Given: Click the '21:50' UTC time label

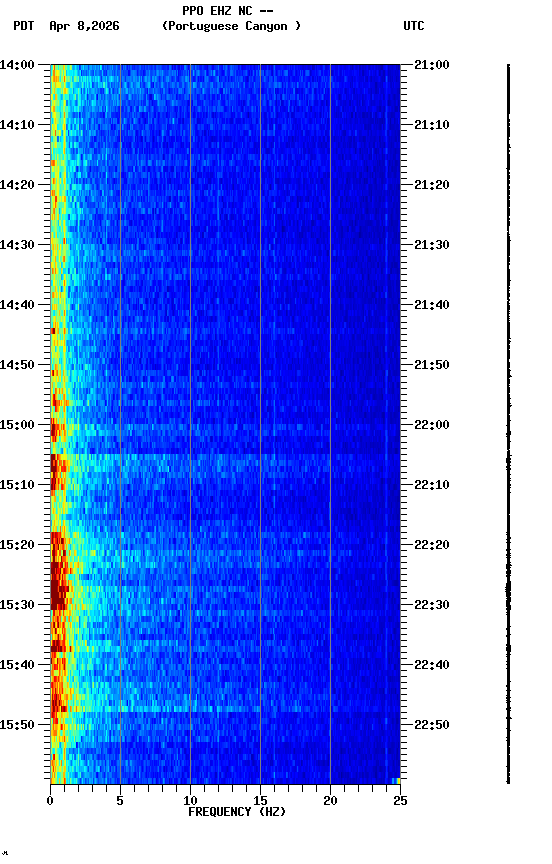Looking at the screenshot, I should [432, 365].
